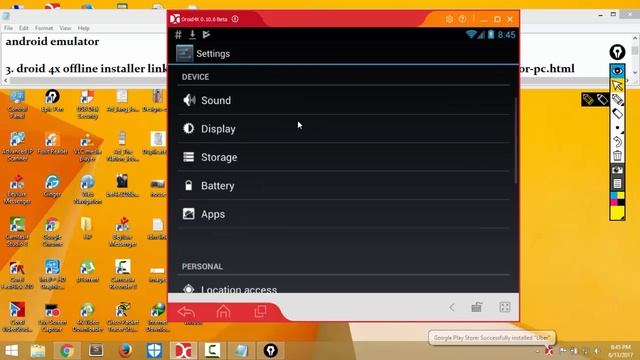Open Edit menu in Notepad
640x360 pixels.
tap(24, 28)
